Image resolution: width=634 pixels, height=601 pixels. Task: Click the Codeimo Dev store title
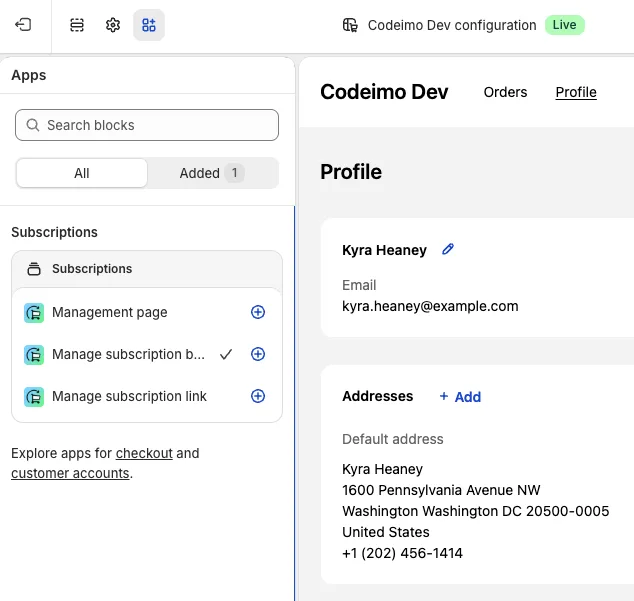tap(384, 92)
